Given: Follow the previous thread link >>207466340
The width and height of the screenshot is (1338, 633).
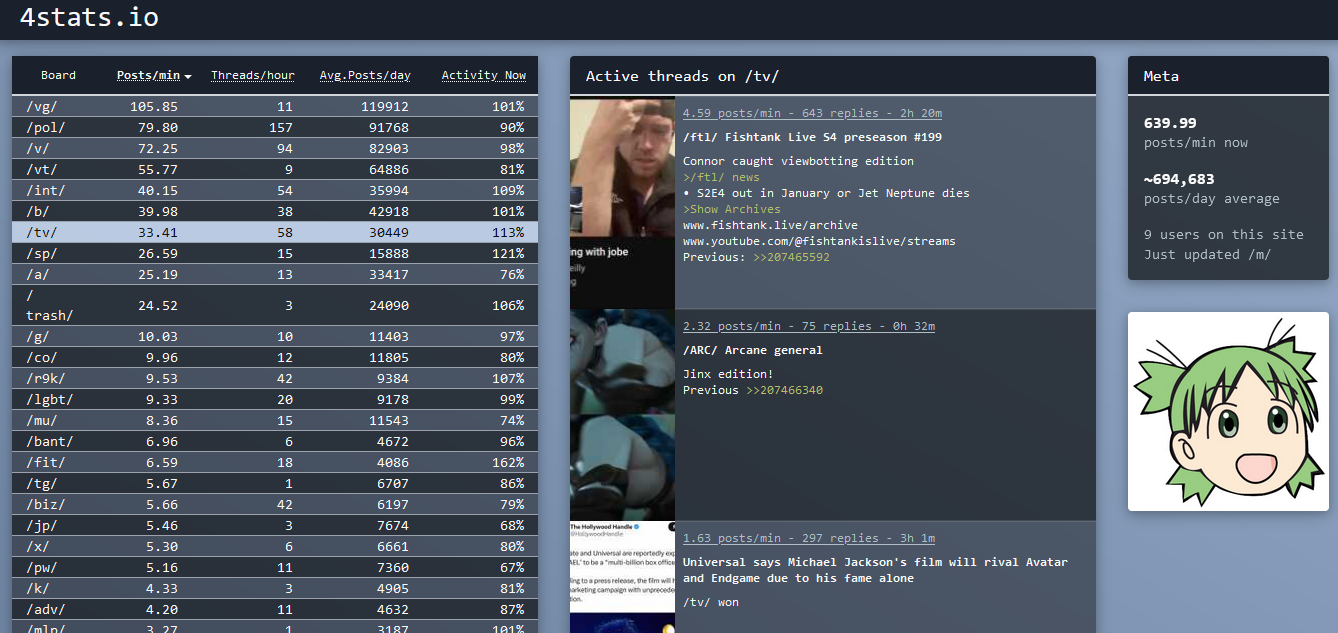Looking at the screenshot, I should 784,390.
